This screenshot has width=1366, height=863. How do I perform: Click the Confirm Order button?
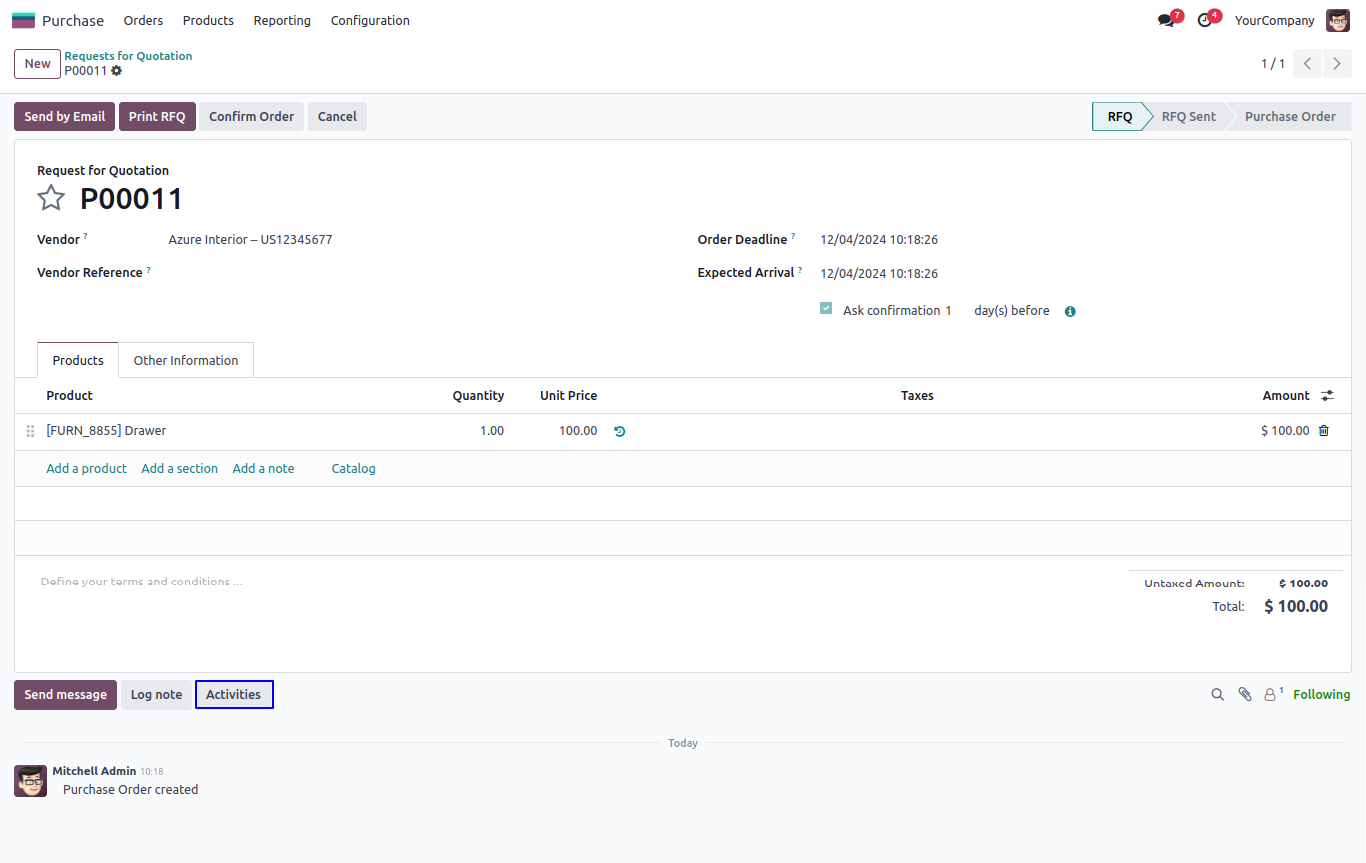(x=251, y=117)
